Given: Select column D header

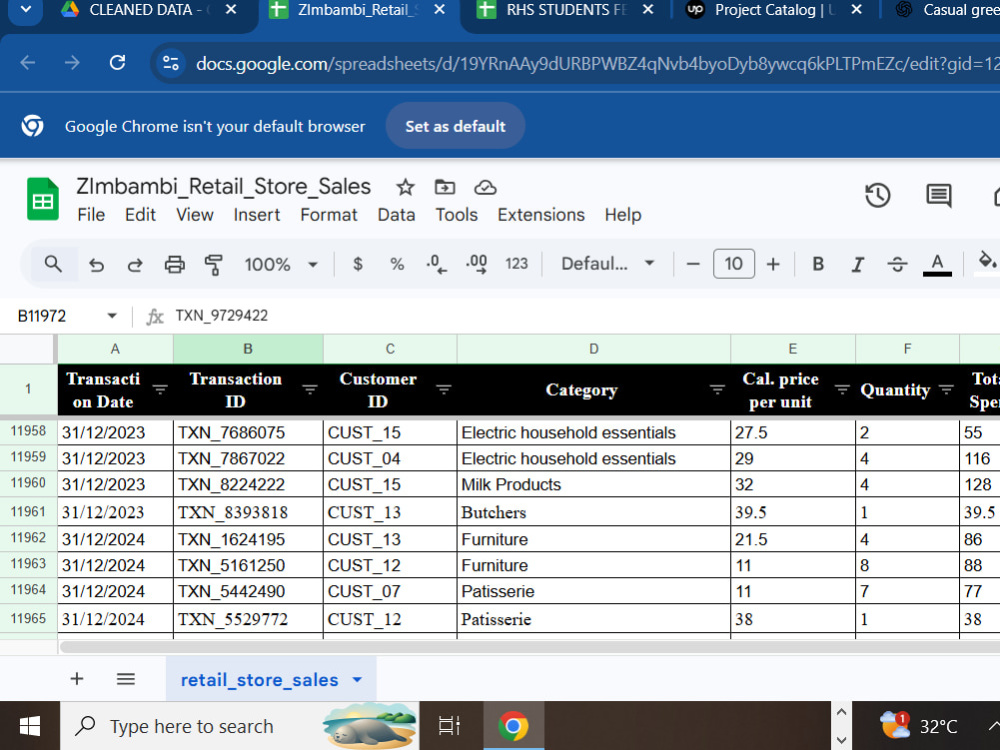Looking at the screenshot, I should click(x=593, y=349).
